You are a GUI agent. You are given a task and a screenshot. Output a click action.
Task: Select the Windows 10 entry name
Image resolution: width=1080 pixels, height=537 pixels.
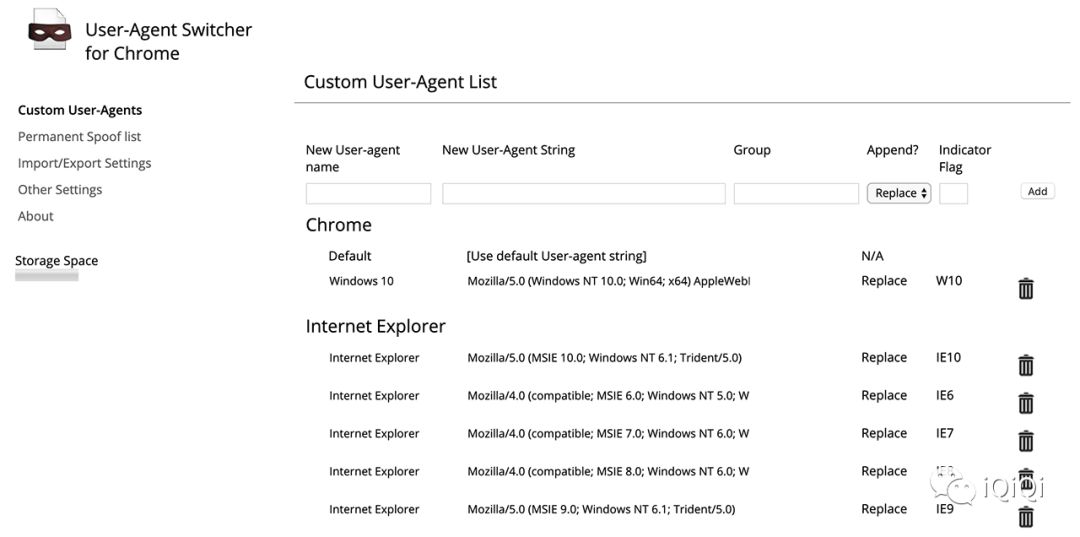coord(362,281)
